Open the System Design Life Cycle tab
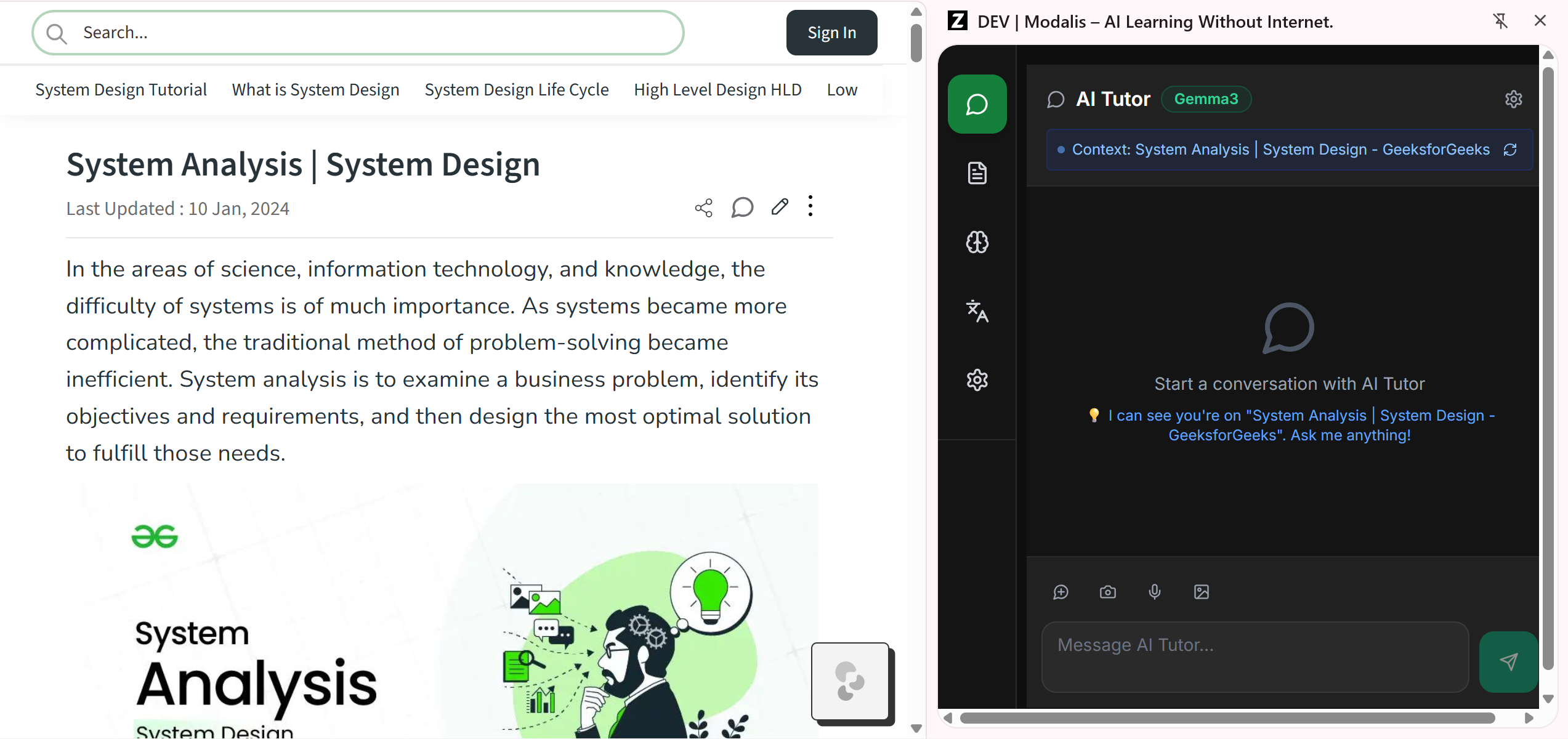This screenshot has height=739, width=1568. tap(516, 90)
